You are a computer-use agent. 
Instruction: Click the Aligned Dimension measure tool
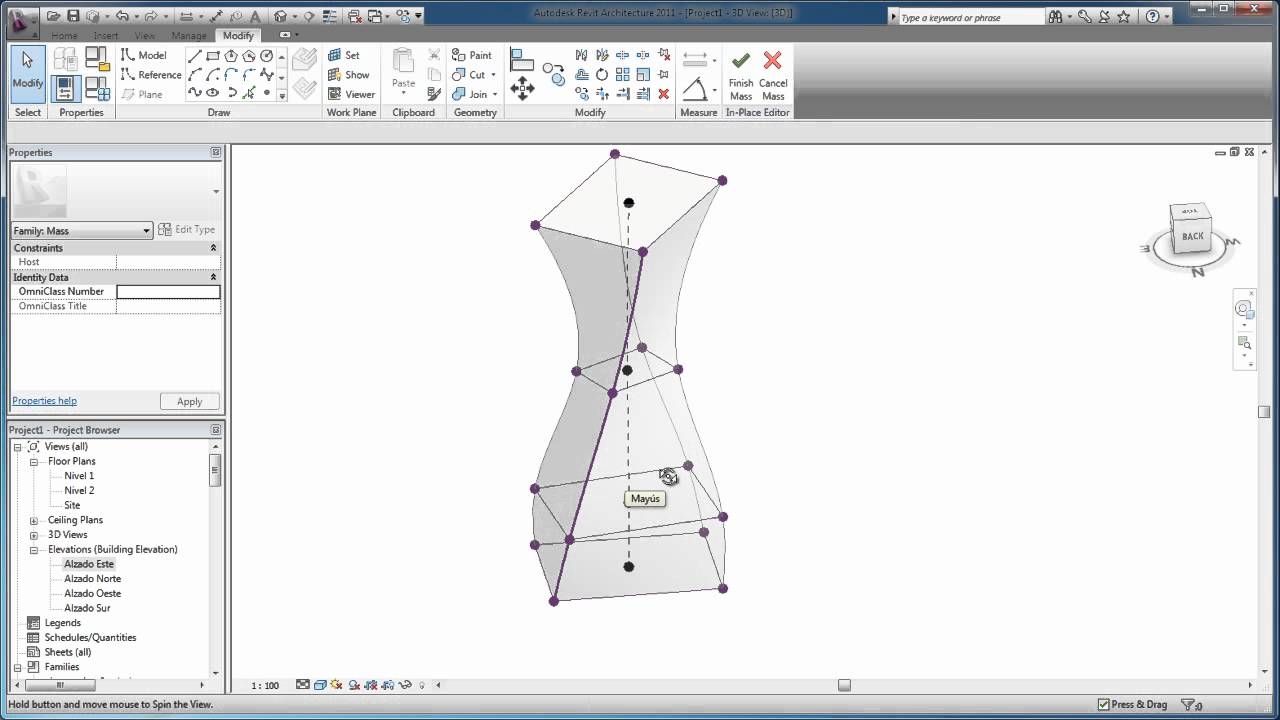[695, 60]
